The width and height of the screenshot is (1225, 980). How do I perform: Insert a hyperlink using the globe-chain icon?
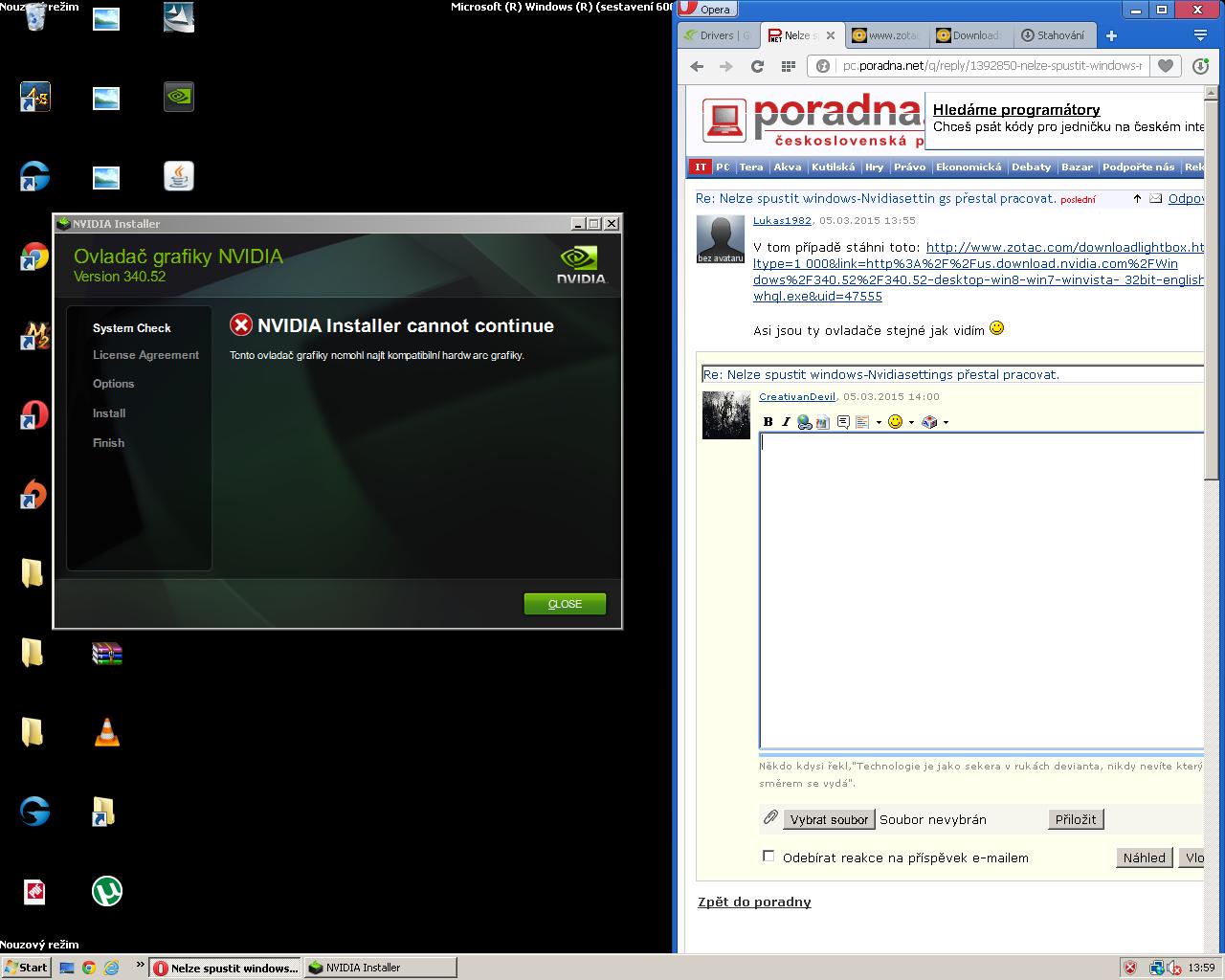tap(804, 422)
